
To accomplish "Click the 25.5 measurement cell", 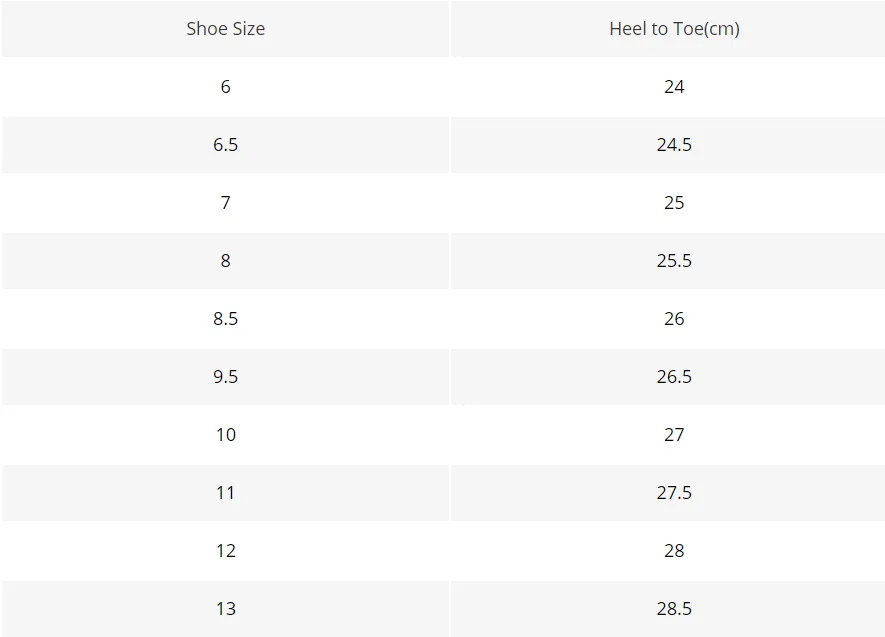I will click(x=674, y=261).
